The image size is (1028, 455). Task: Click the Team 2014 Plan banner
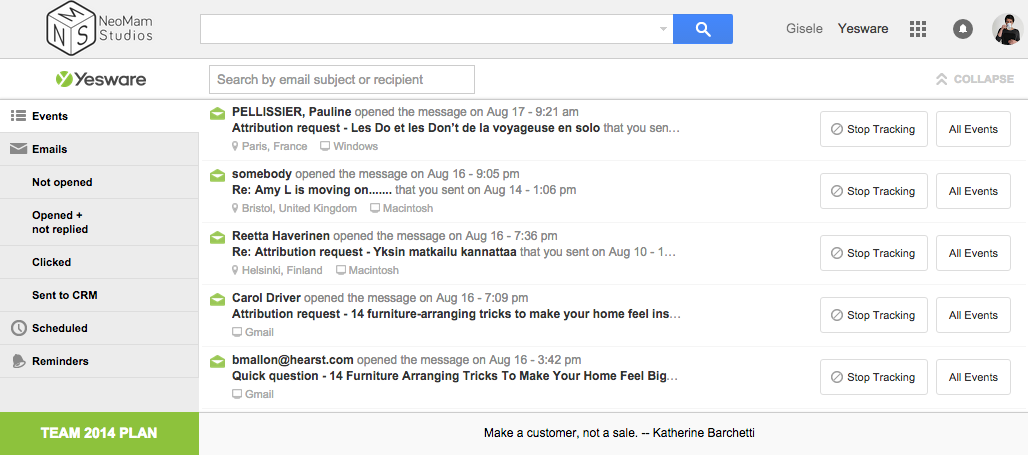pyautogui.click(x=99, y=433)
